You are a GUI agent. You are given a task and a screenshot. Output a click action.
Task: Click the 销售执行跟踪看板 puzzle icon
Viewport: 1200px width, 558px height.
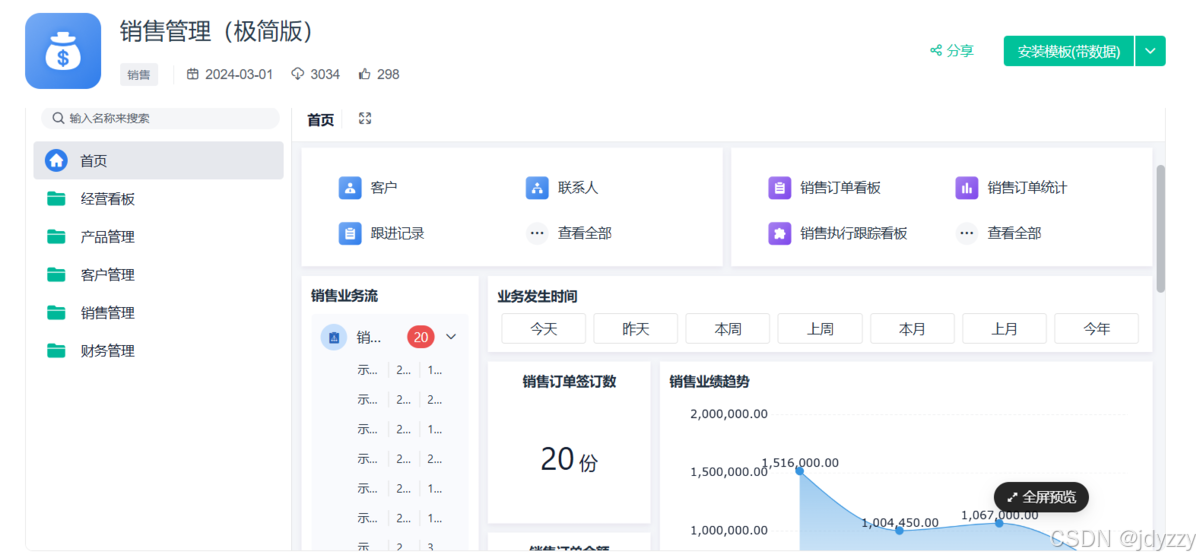[779, 233]
